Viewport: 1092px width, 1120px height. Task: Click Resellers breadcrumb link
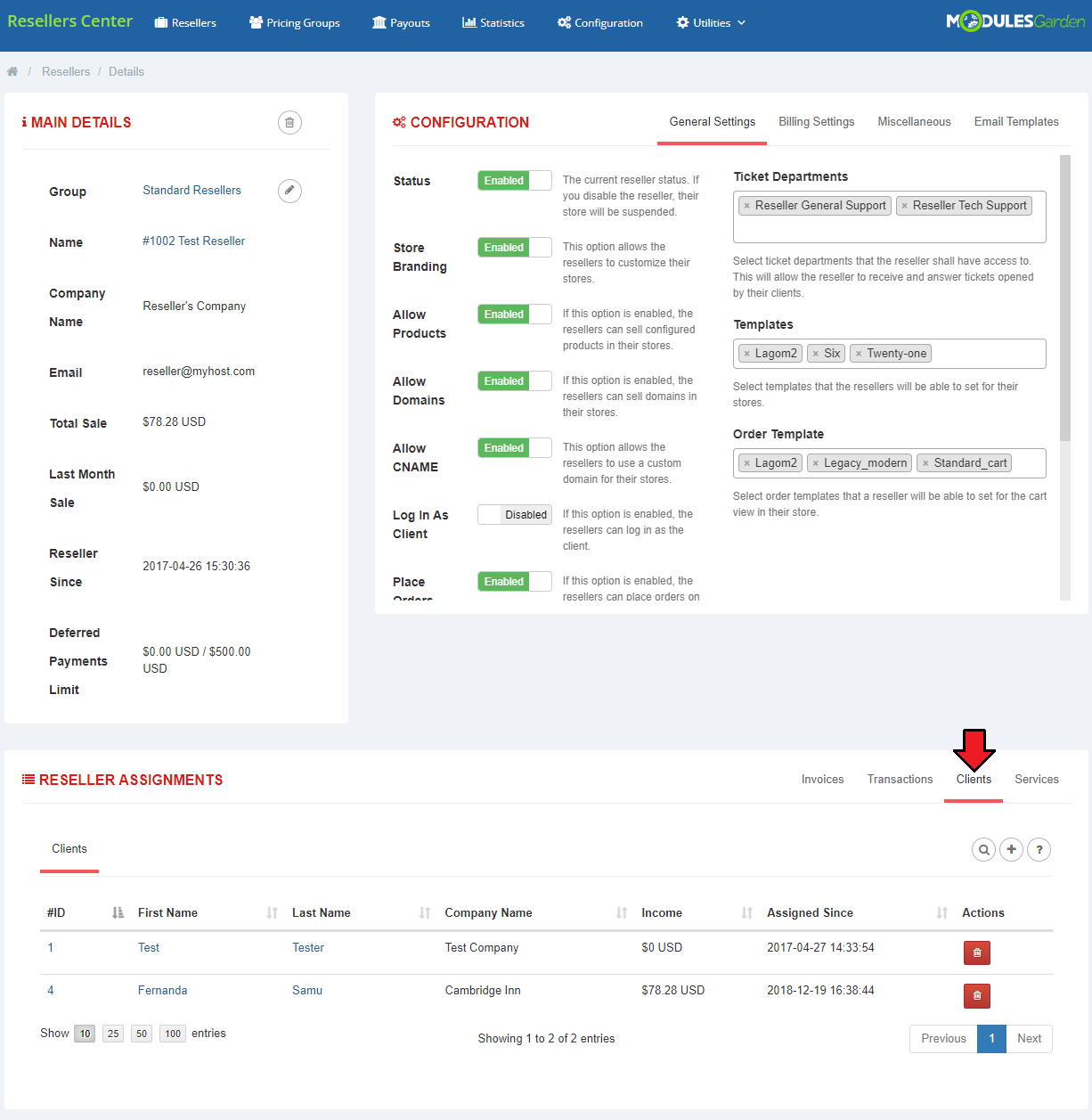tap(66, 72)
